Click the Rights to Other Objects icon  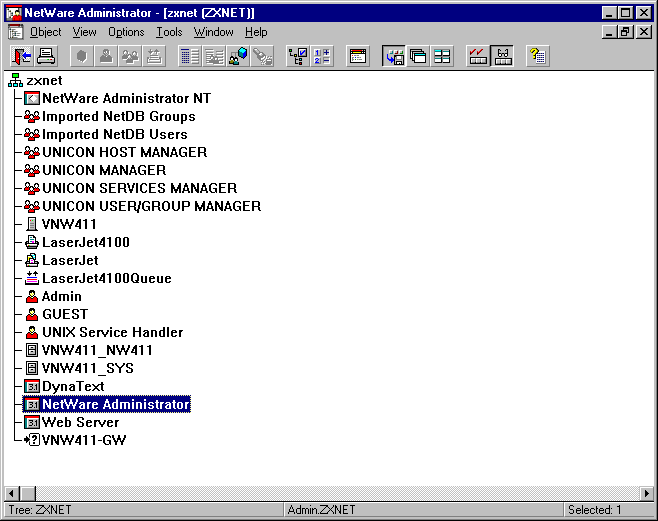tap(214, 56)
